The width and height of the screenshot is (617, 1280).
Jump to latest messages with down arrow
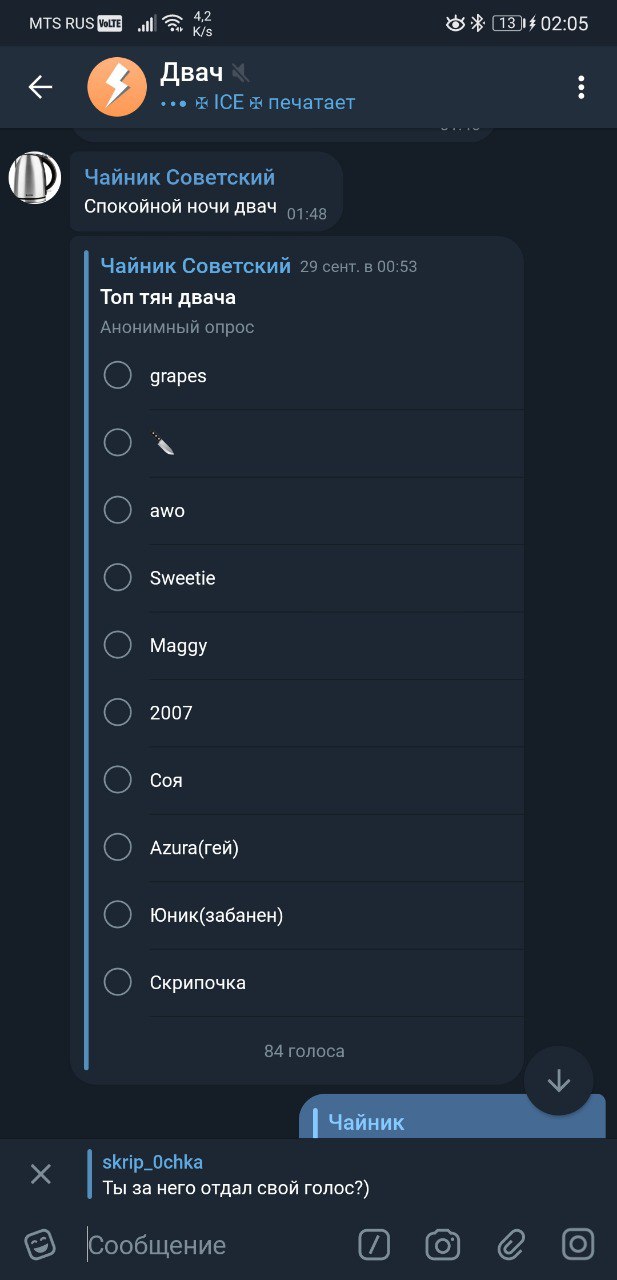tap(558, 1080)
